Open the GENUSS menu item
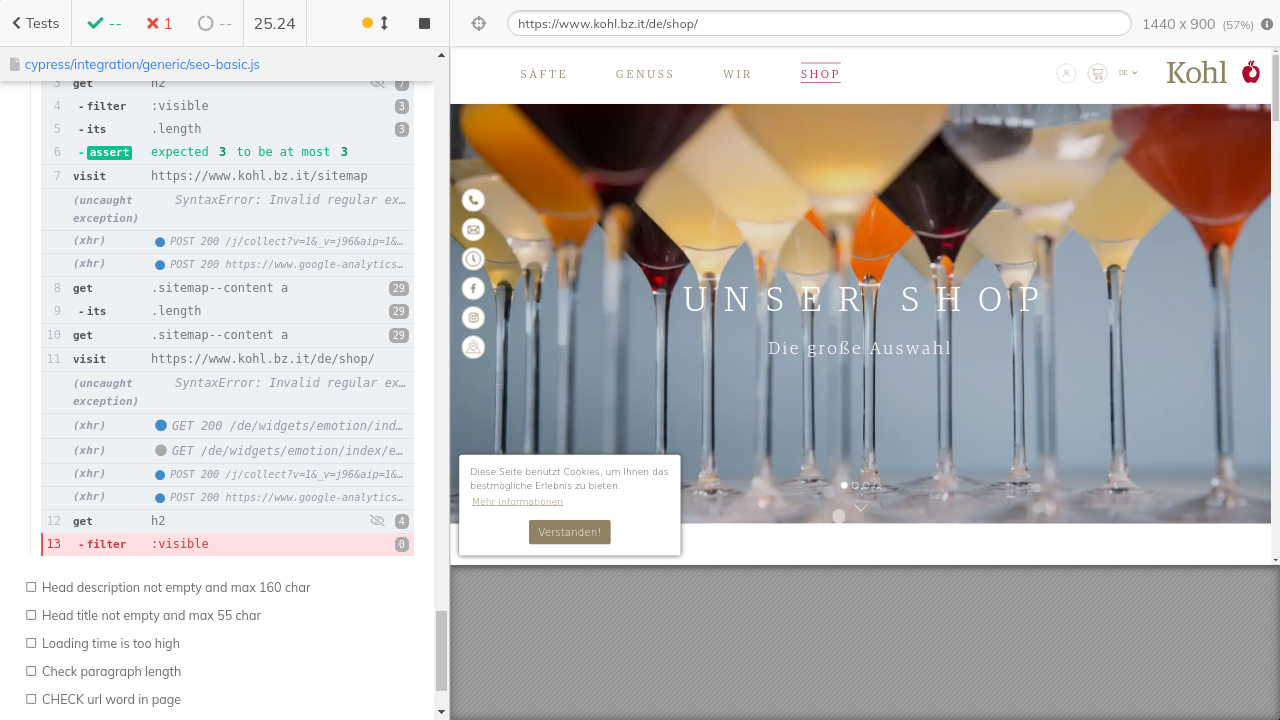The image size is (1280, 720). pyautogui.click(x=645, y=74)
